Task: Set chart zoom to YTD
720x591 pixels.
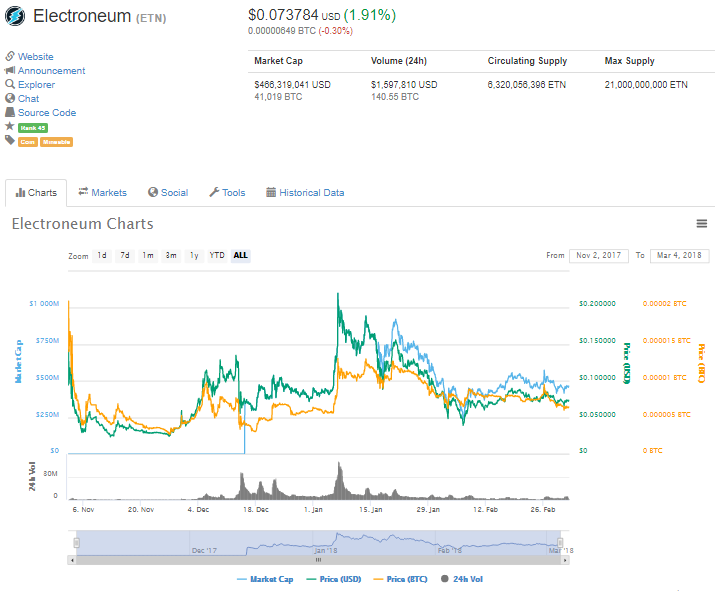Action: [217, 255]
